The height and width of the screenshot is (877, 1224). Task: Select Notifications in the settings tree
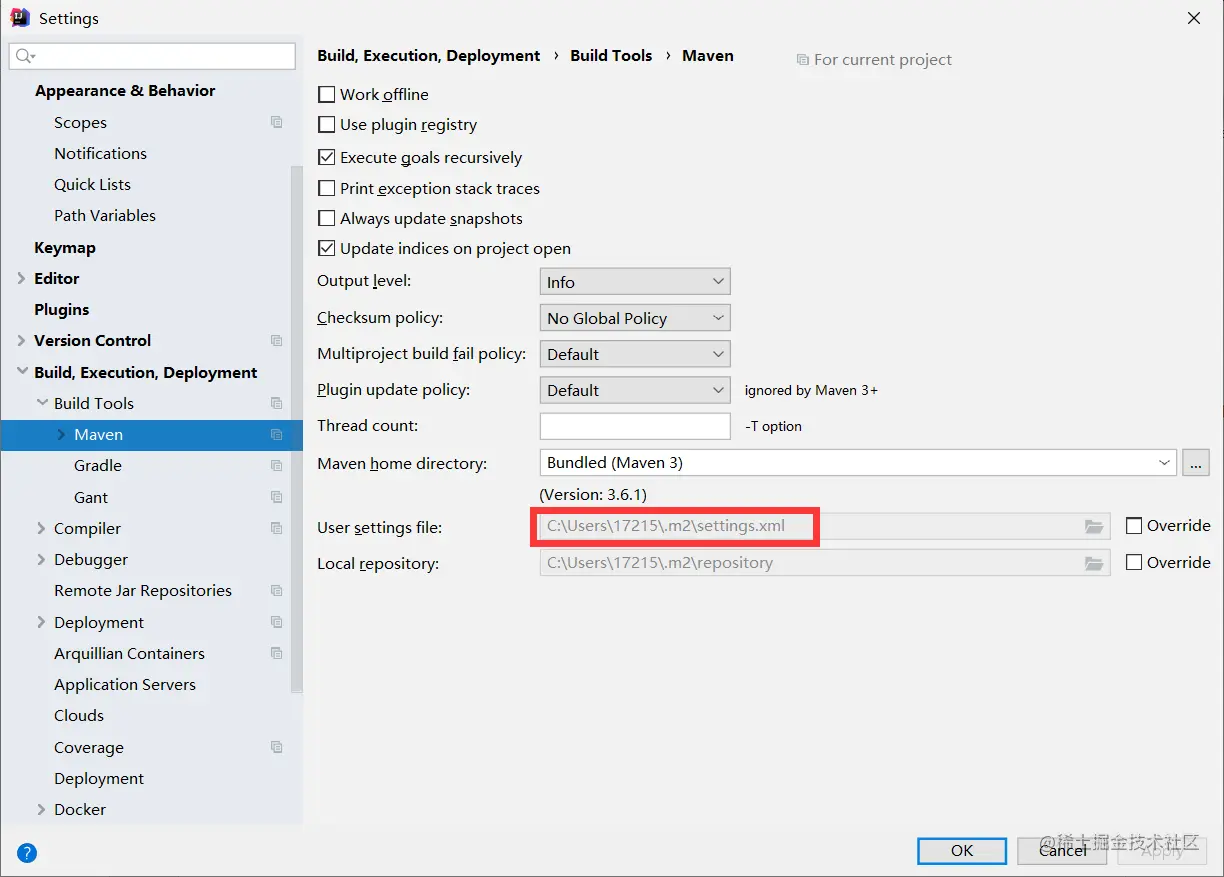100,154
